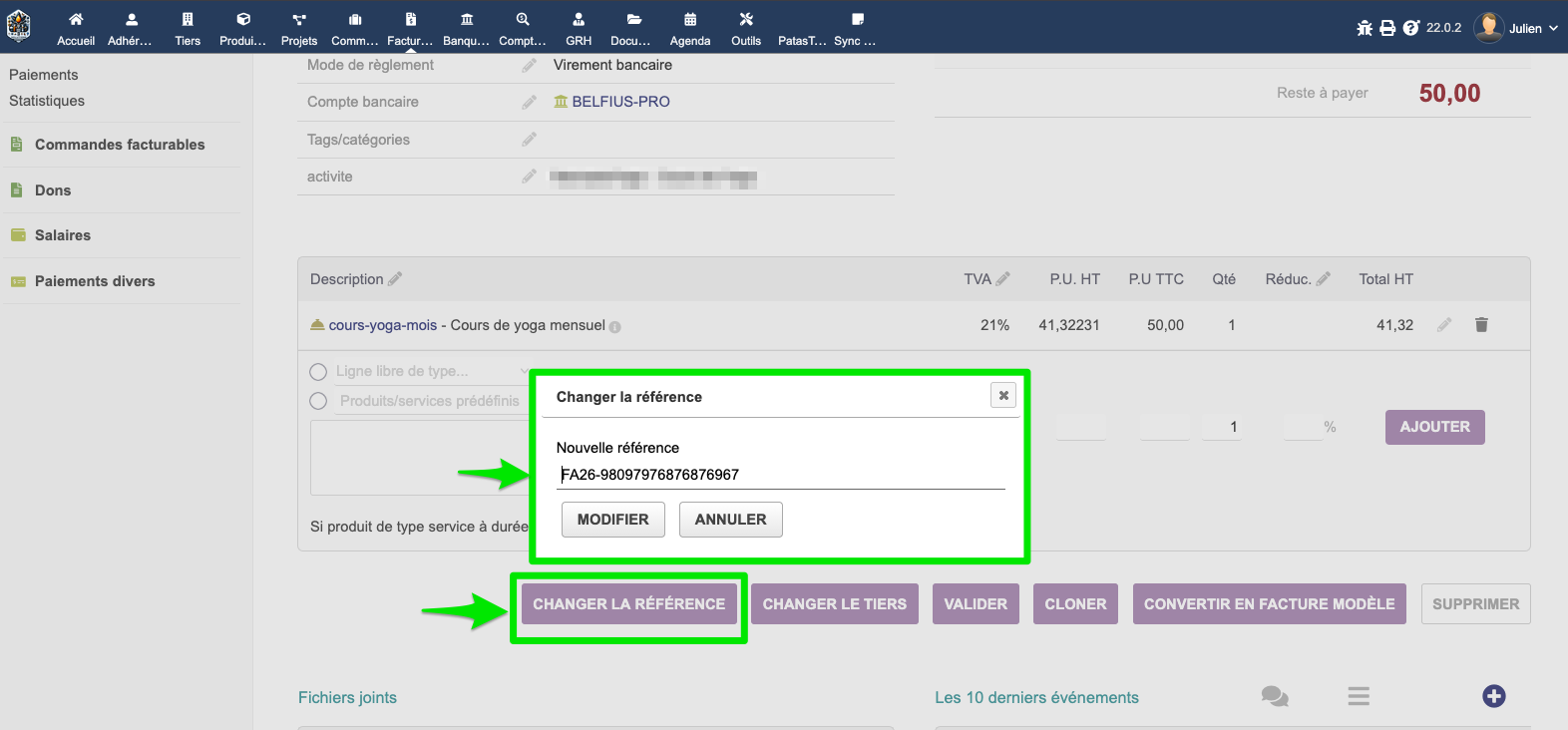Select the Ligne libre de type radio button
Image resolution: width=1568 pixels, height=730 pixels.
pos(318,372)
